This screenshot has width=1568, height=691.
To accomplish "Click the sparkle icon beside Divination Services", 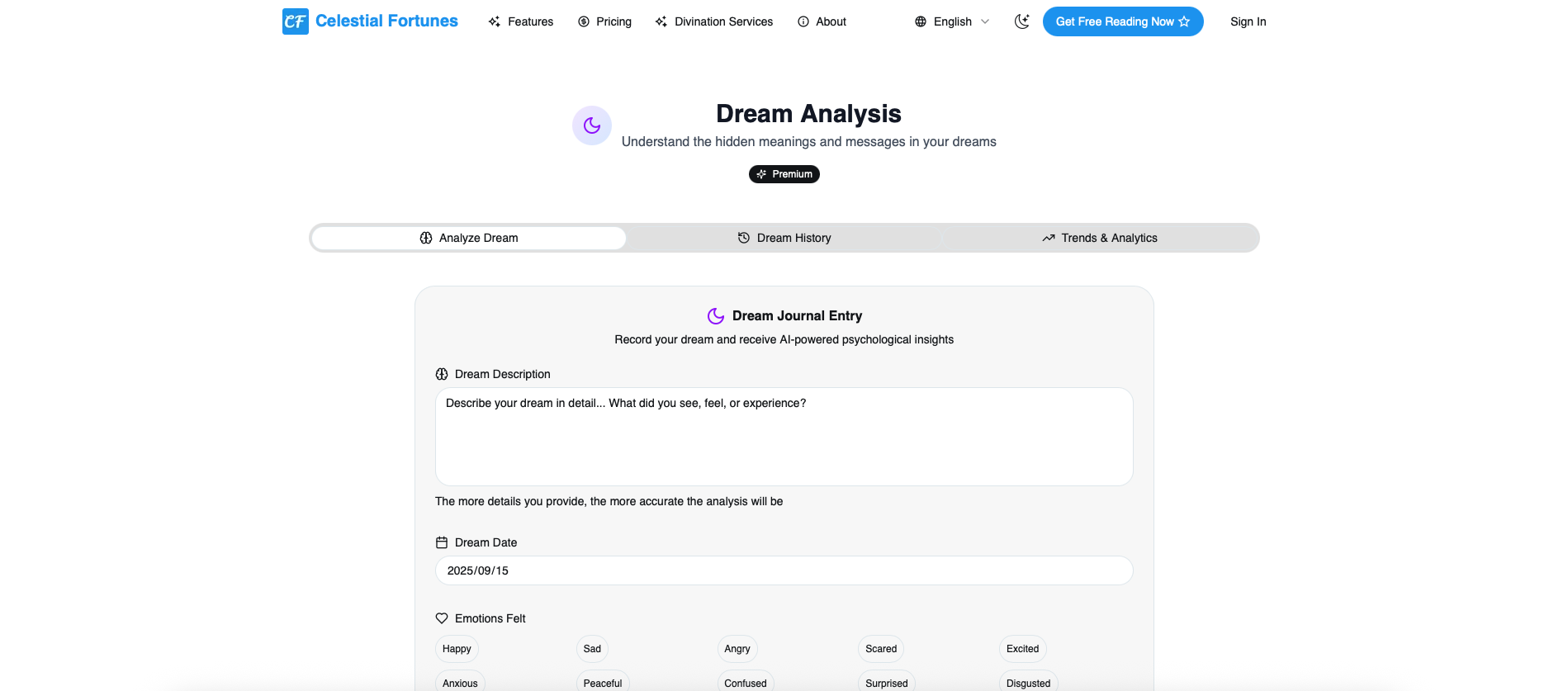I will point(661,21).
